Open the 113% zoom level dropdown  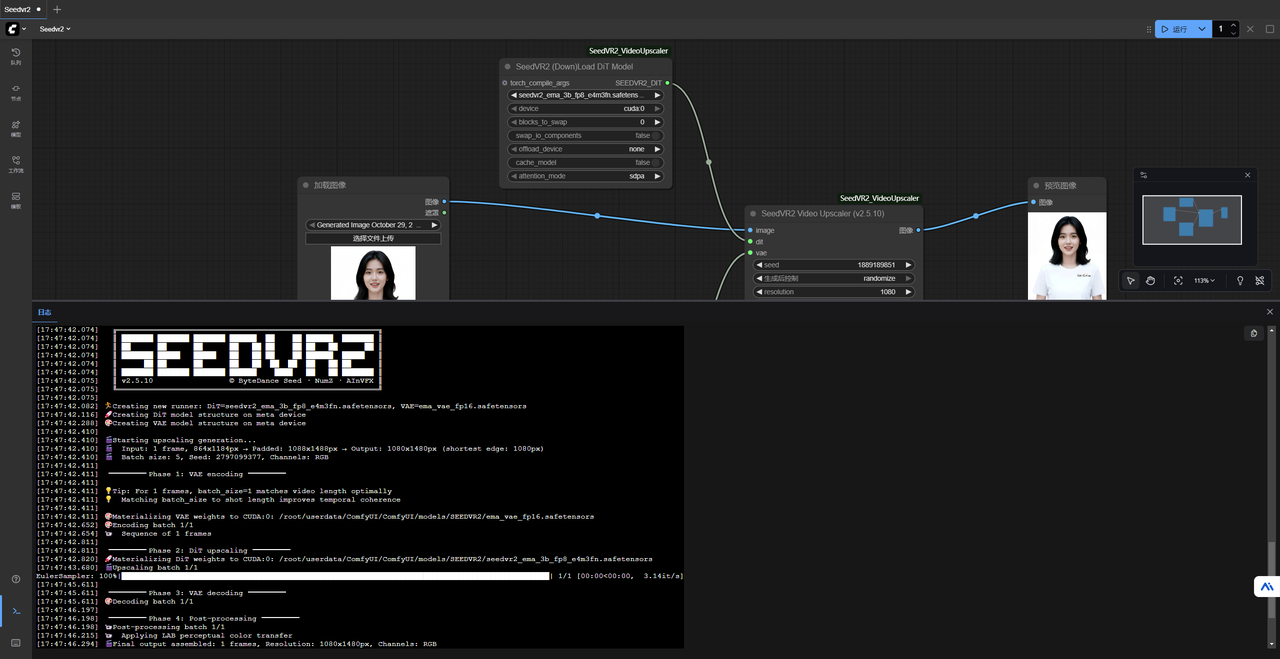[x=1204, y=281]
